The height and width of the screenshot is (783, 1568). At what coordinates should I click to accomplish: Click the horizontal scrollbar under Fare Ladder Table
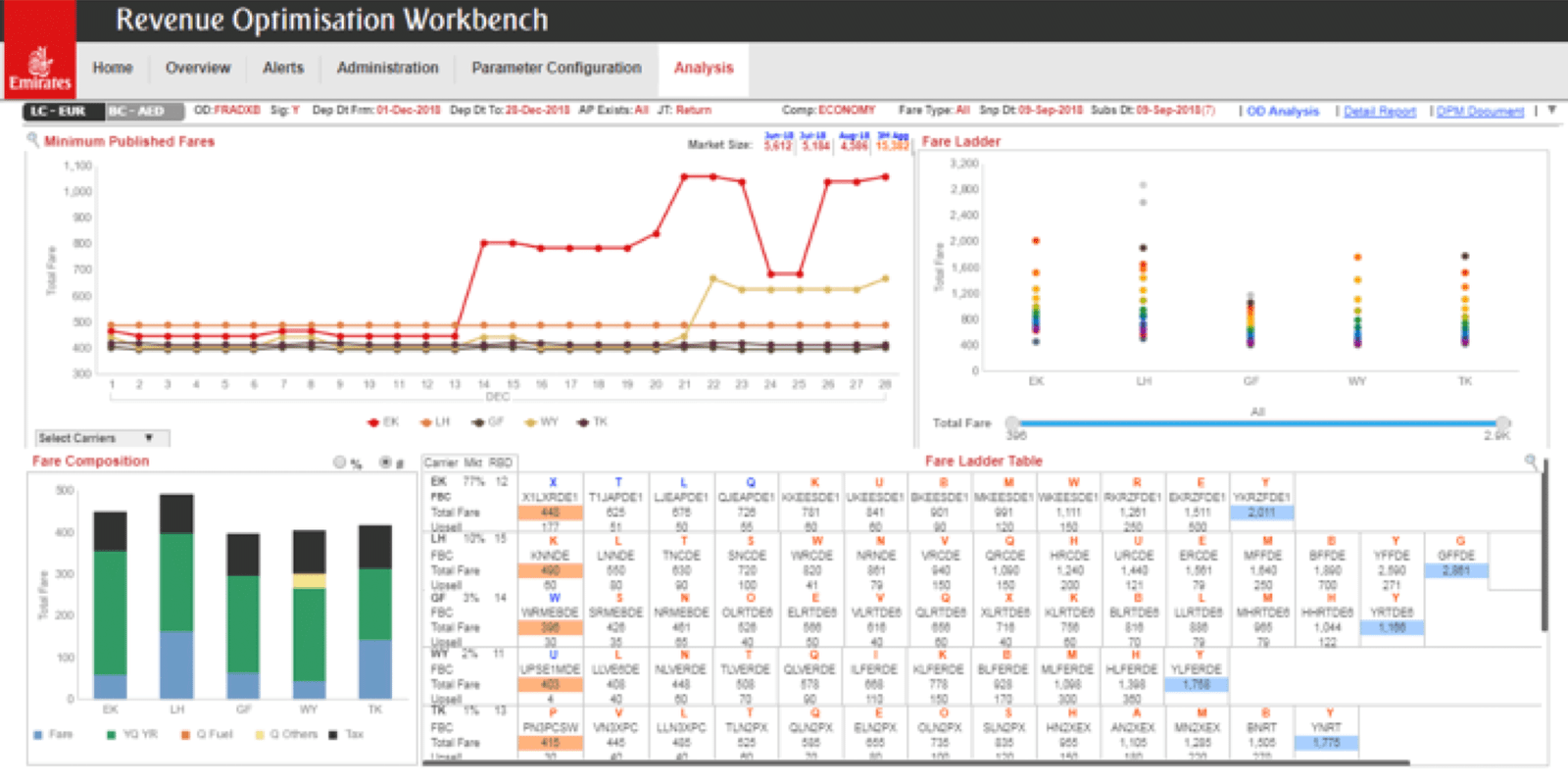tap(916, 761)
